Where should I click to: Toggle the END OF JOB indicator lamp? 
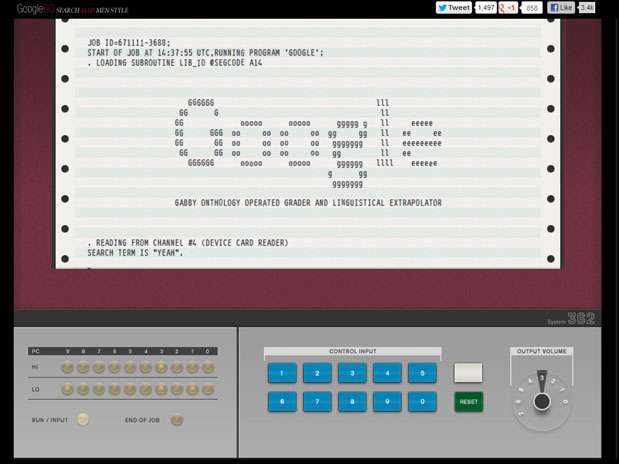click(x=177, y=420)
